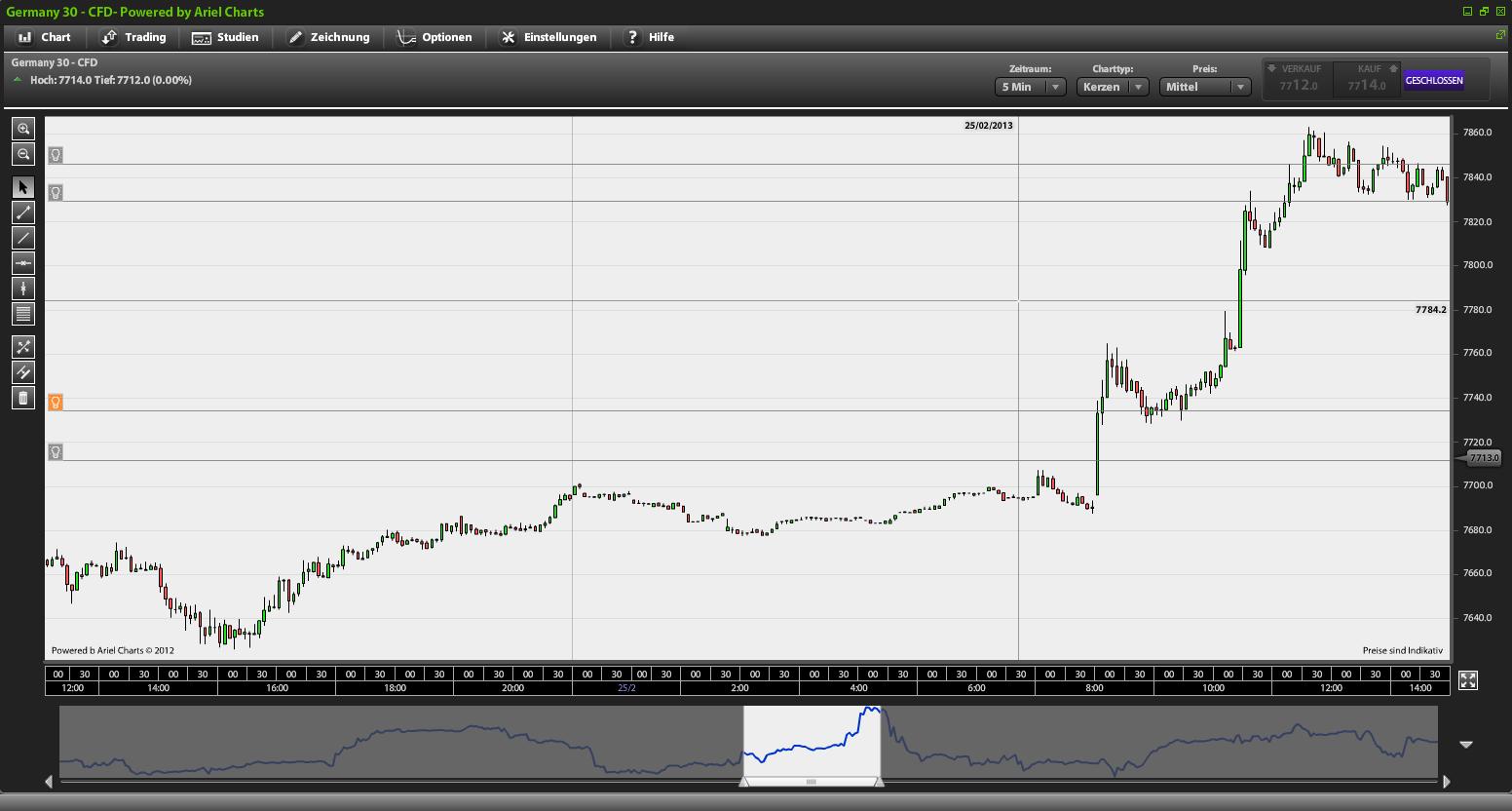Viewport: 1512px width, 811px height.
Task: Select the Fibonacci retracement lines tool
Action: tap(23, 314)
